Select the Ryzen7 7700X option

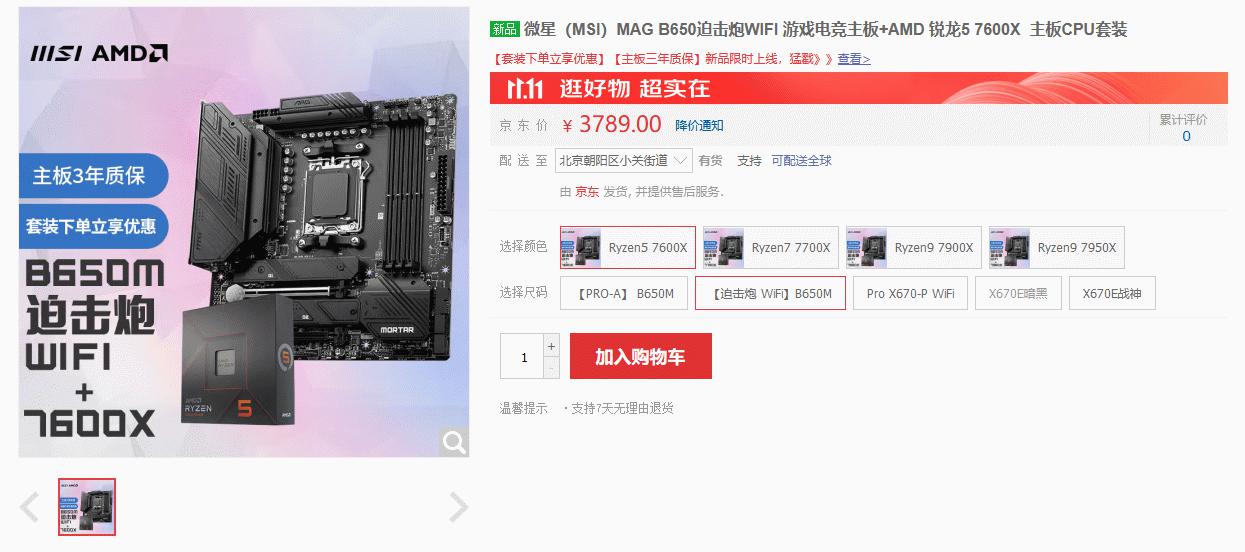tap(771, 247)
